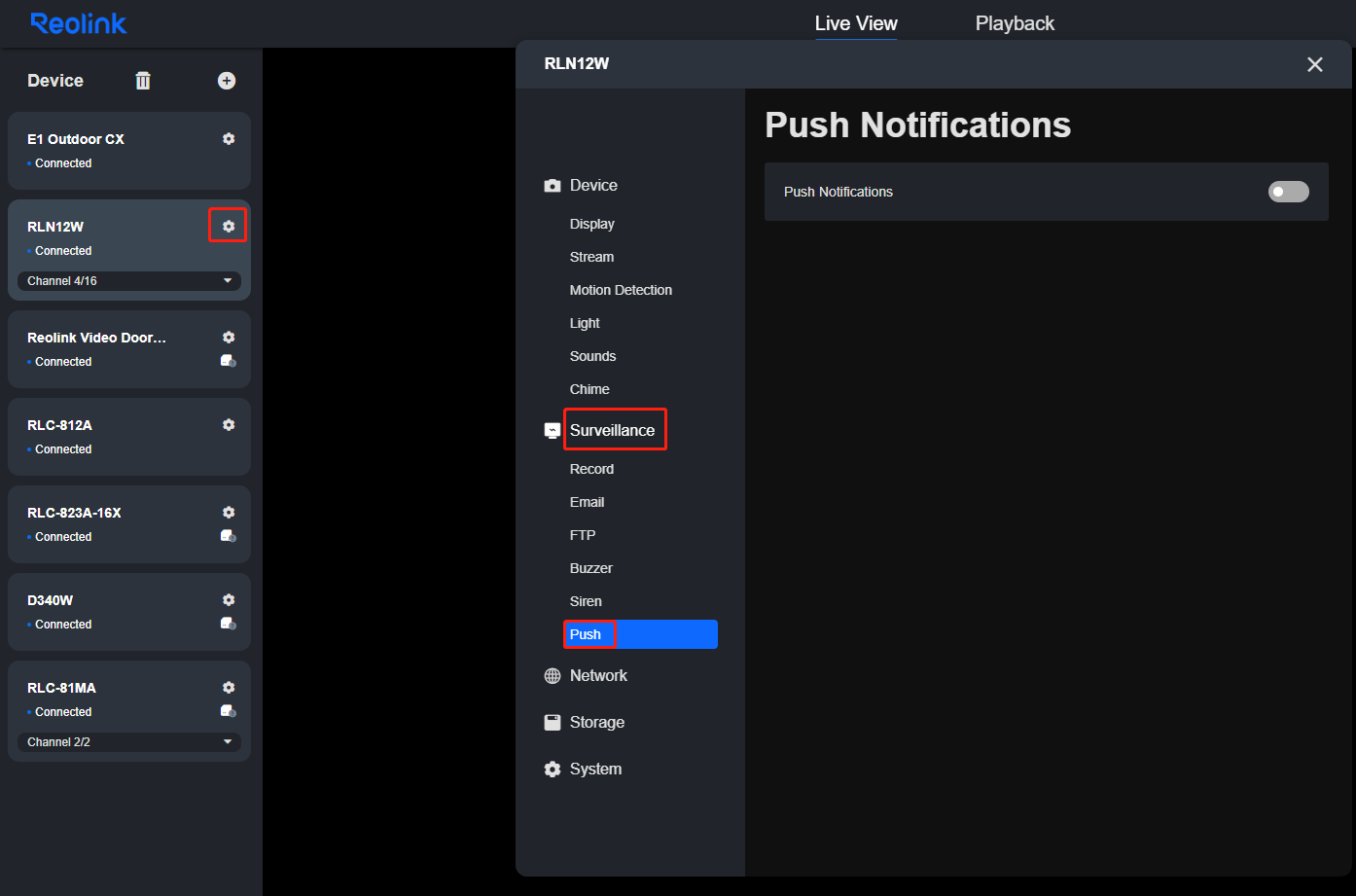Open the Record settings page
This screenshot has height=896, width=1356.
click(x=591, y=469)
